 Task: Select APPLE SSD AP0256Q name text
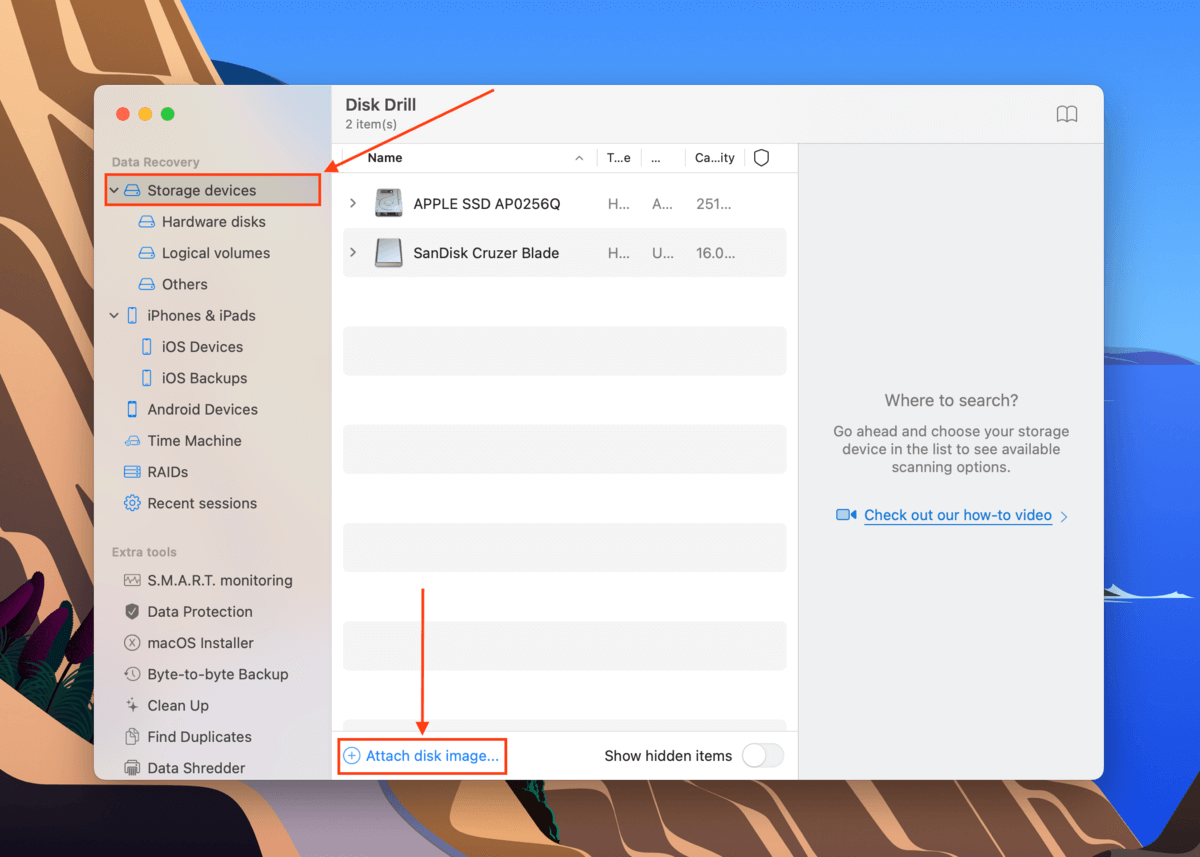(487, 204)
